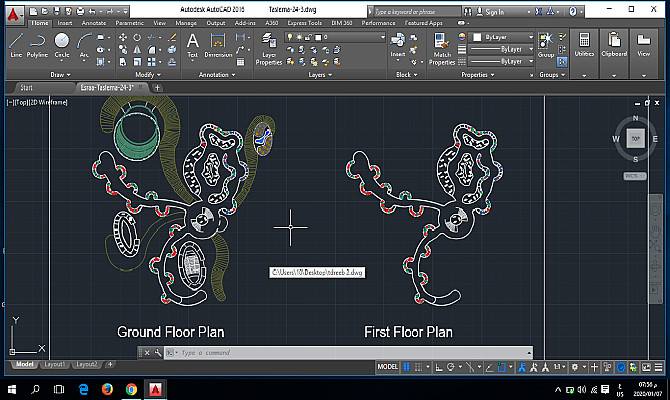Click the Insert block icon
Image resolution: width=670 pixels, height=400 pixels.
pyautogui.click(x=398, y=42)
